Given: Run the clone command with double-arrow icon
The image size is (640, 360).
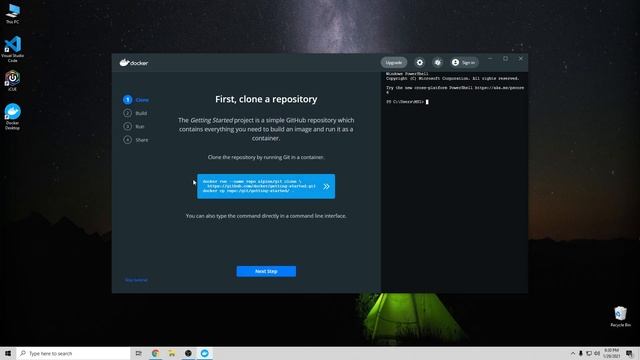Looking at the screenshot, I should pyautogui.click(x=326, y=187).
